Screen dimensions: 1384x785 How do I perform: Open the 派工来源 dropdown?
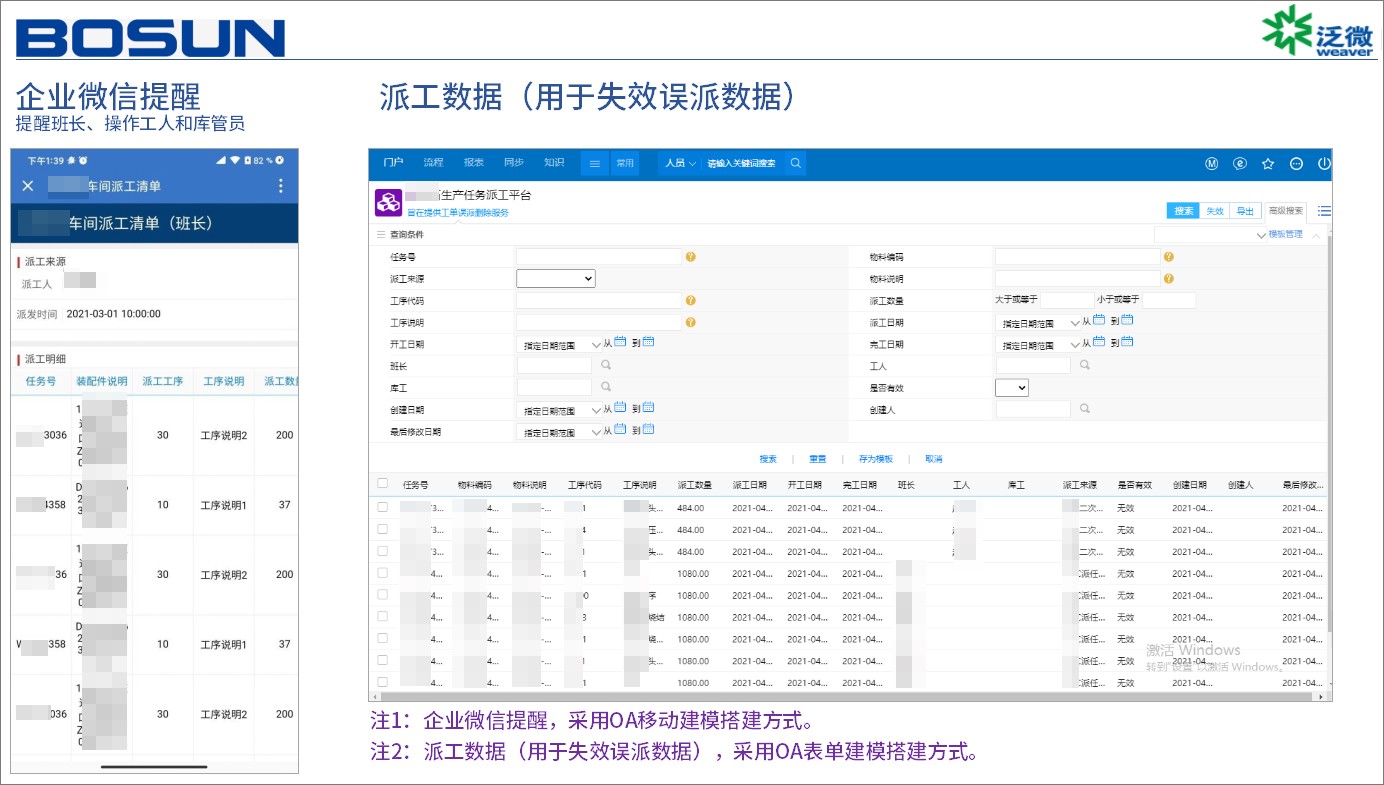coord(556,279)
